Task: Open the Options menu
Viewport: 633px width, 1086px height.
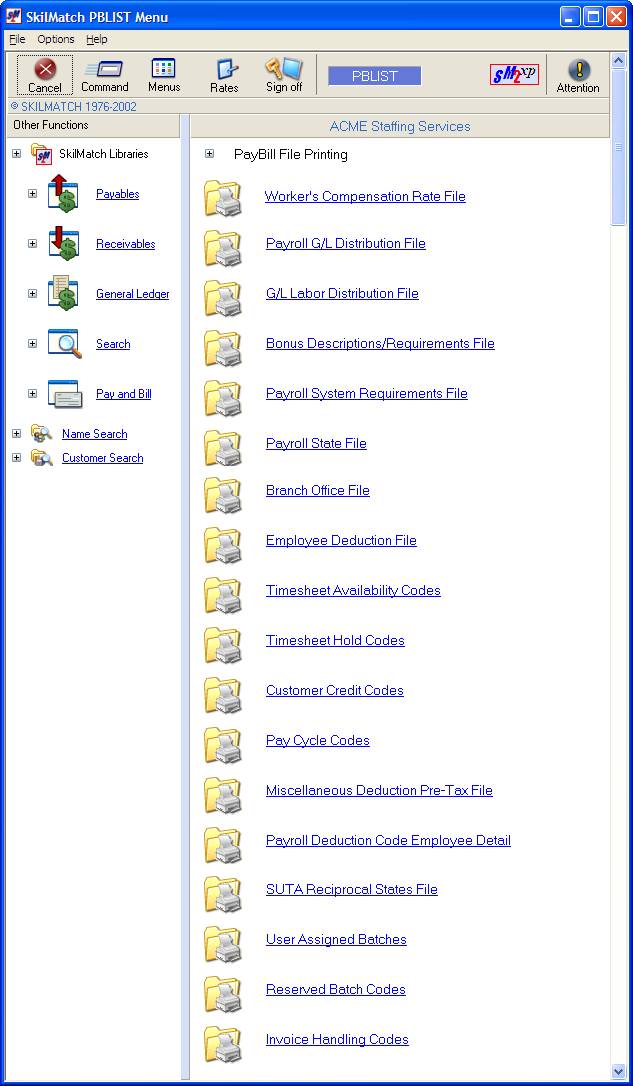Action: [56, 39]
